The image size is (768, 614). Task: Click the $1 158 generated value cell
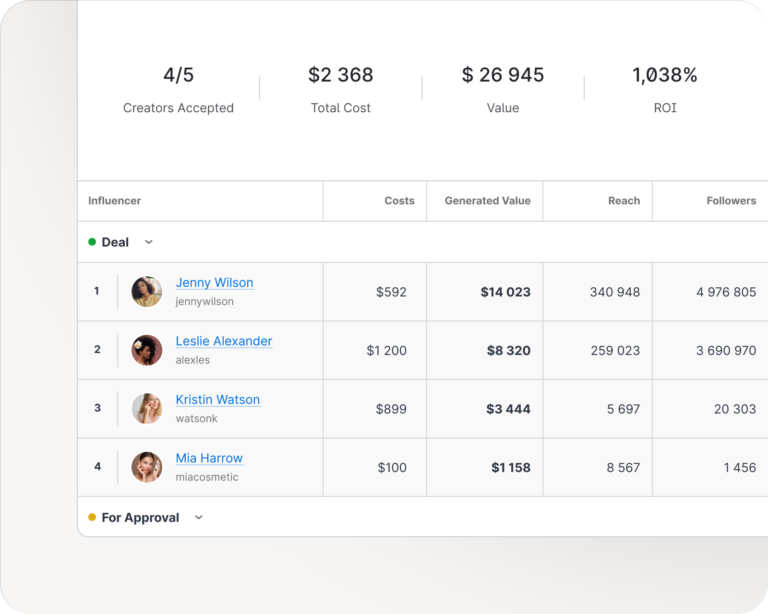coord(511,468)
